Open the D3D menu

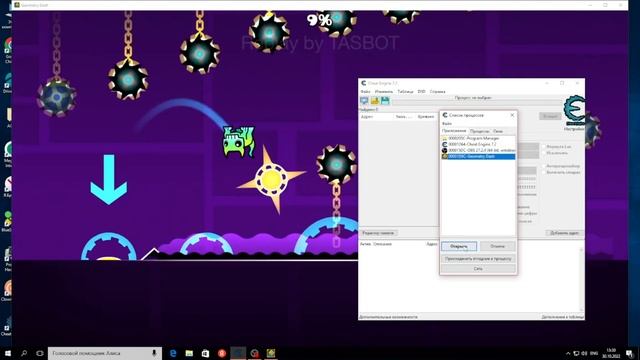tap(422, 92)
